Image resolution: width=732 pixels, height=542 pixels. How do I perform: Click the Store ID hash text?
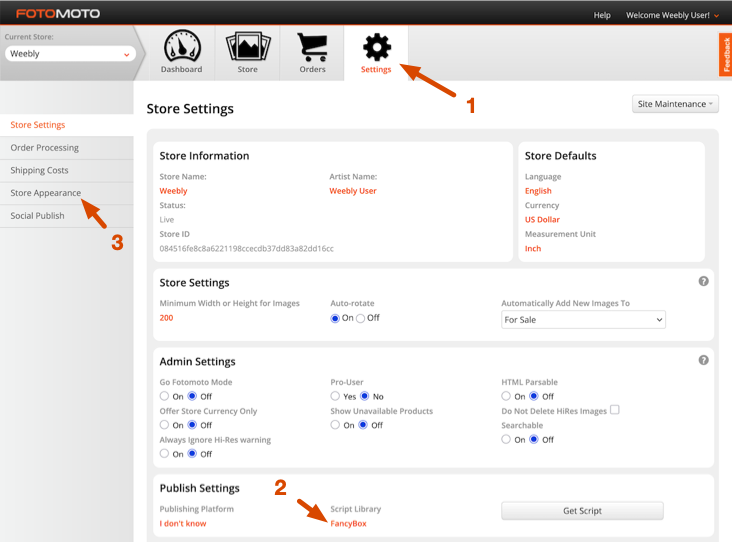[x=246, y=248]
